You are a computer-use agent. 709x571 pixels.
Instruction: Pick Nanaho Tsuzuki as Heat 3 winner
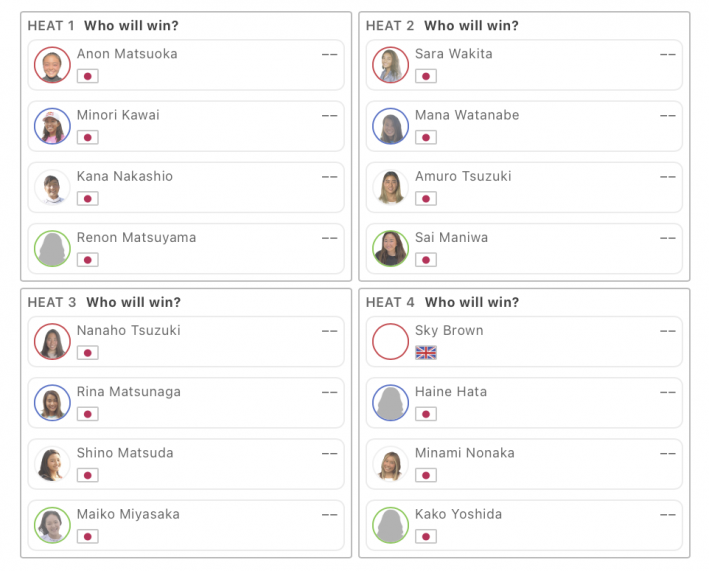tap(186, 342)
